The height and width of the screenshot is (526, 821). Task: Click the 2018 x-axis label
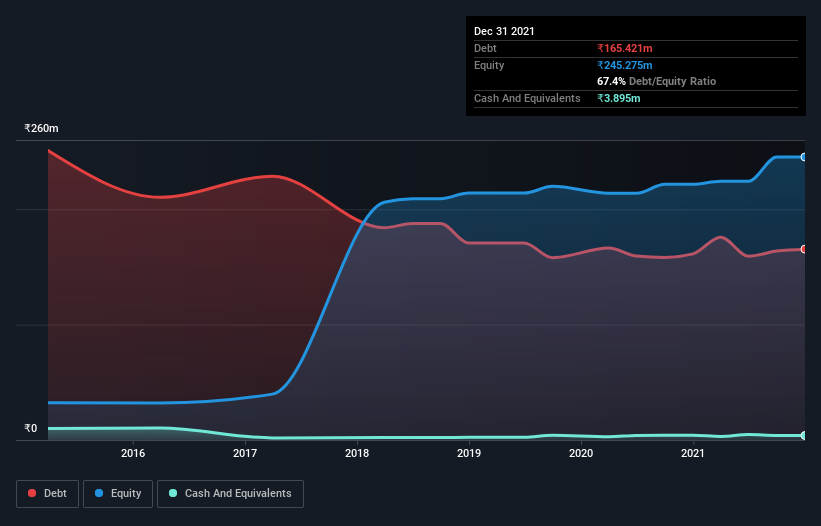pyautogui.click(x=357, y=453)
